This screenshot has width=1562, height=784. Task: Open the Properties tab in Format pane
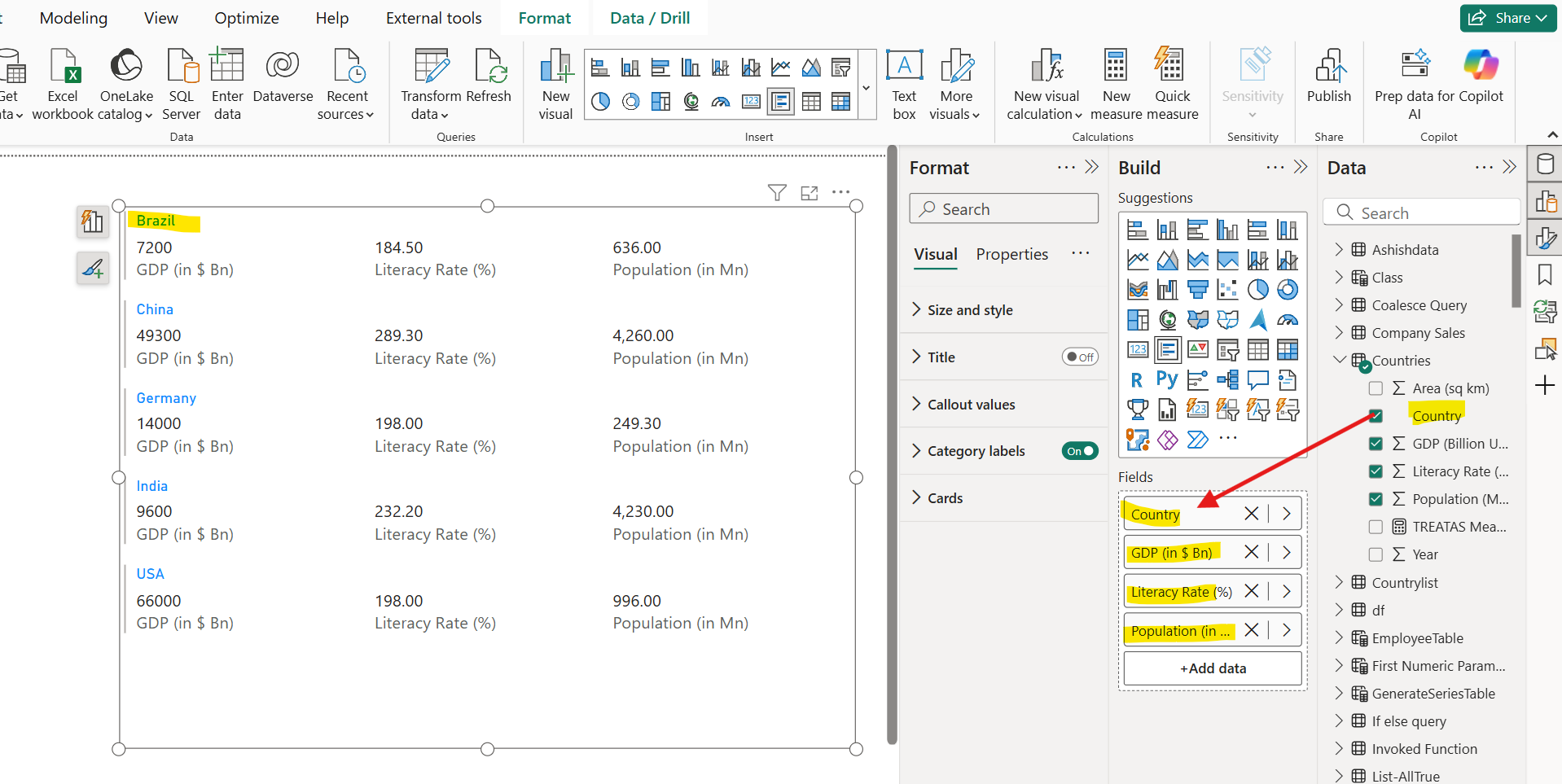coord(1011,254)
